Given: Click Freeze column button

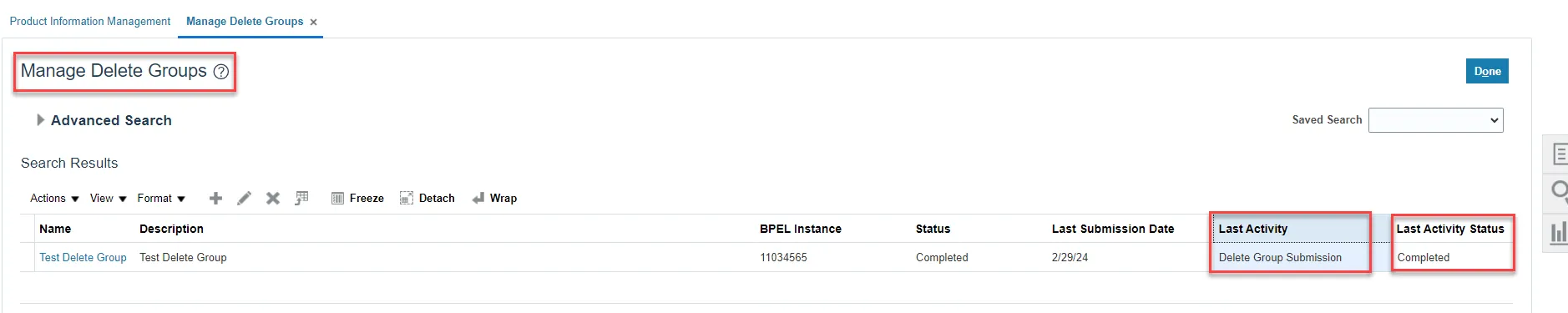Looking at the screenshot, I should tap(357, 198).
